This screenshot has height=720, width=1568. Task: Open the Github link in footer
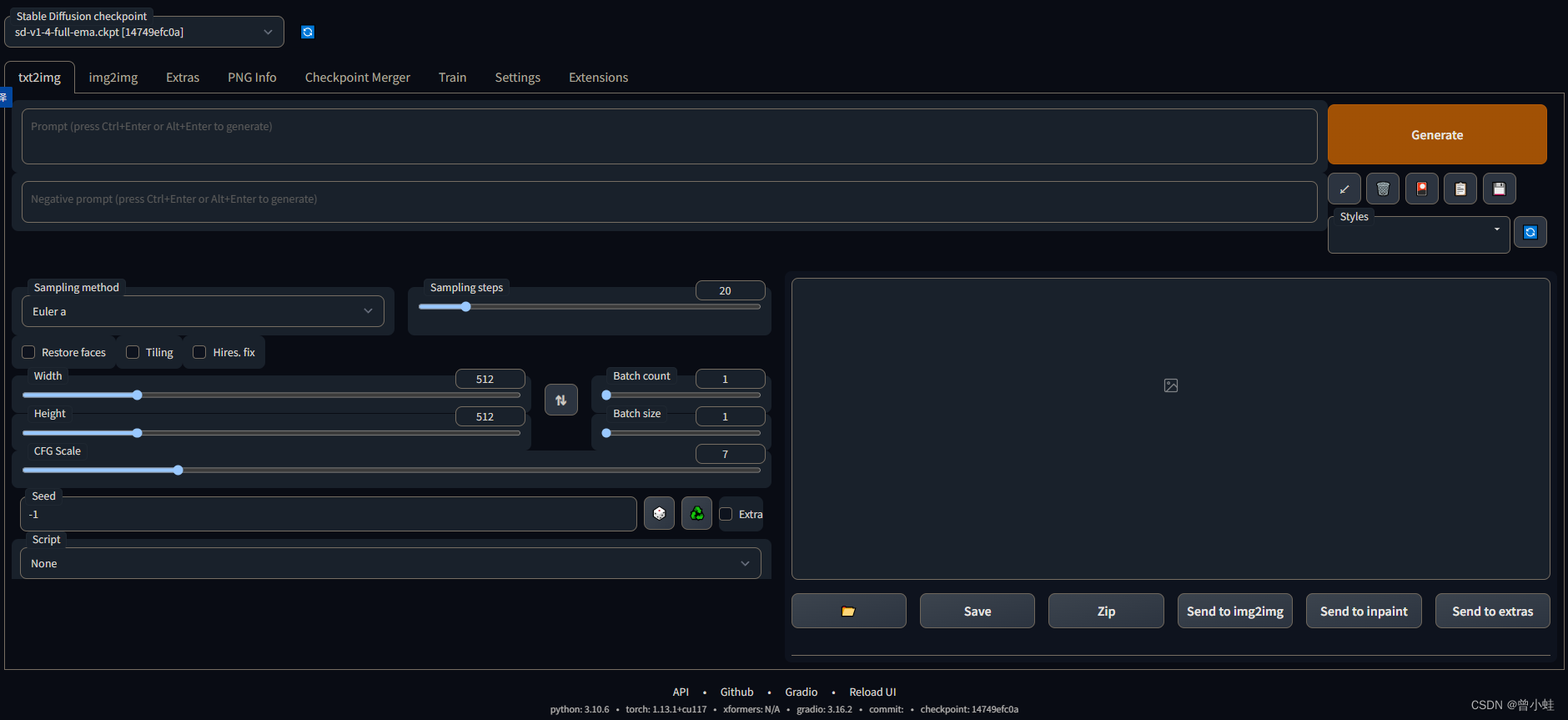(x=736, y=692)
